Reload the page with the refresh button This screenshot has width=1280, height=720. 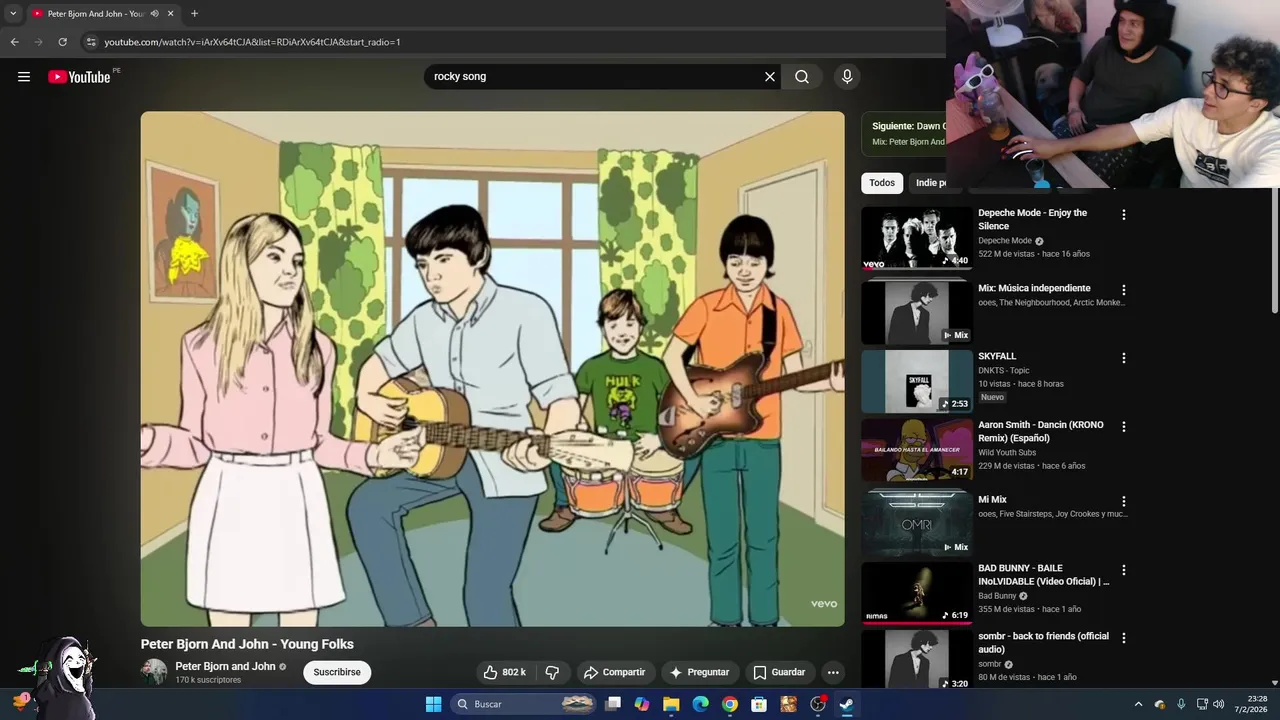pos(62,42)
